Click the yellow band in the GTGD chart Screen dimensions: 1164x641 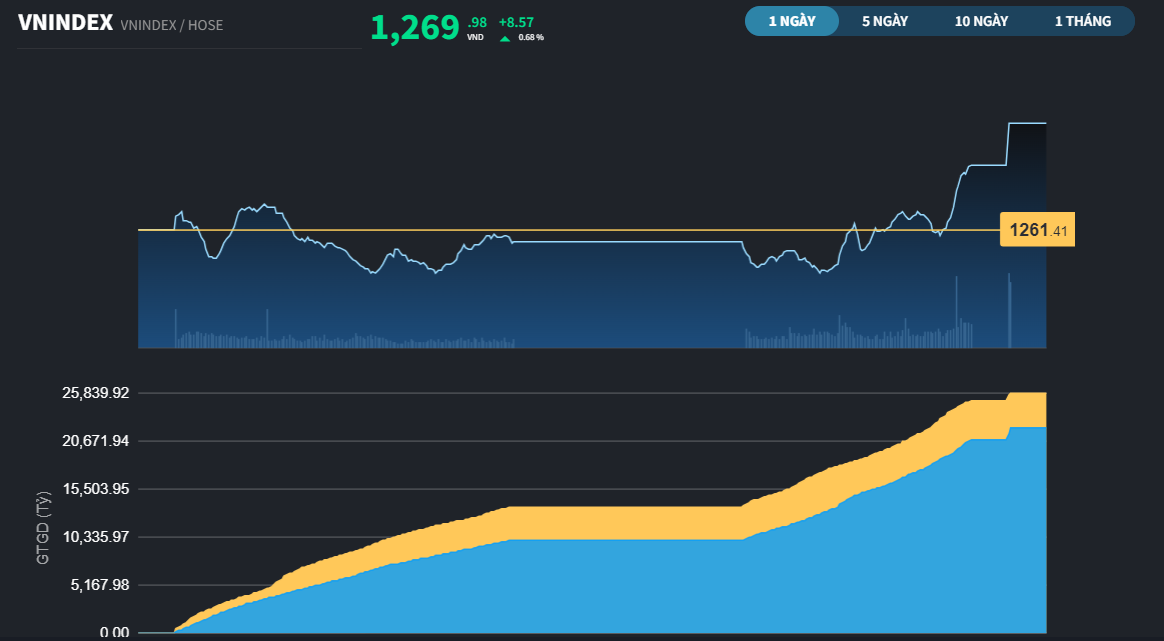pos(620,523)
